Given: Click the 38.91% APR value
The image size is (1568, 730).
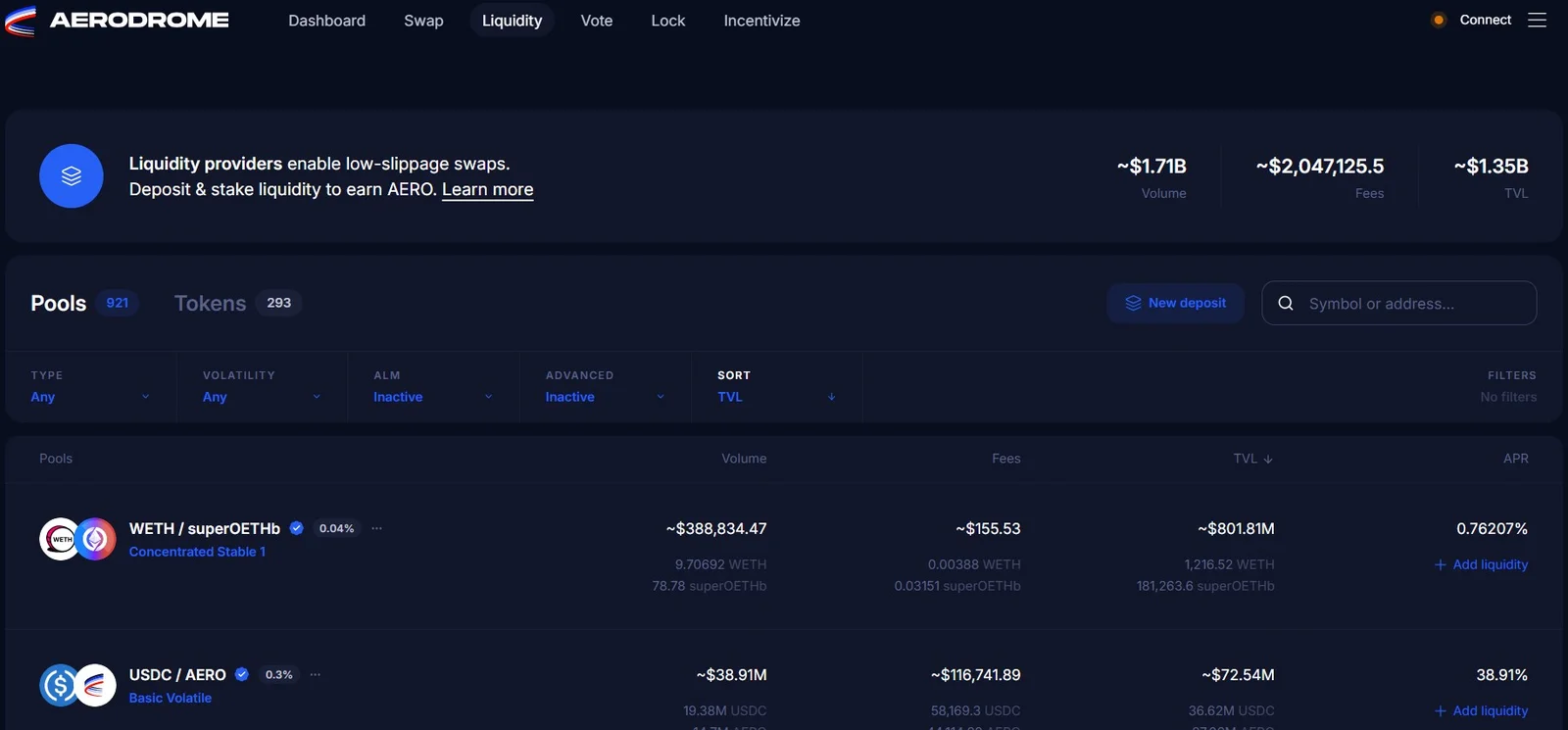Looking at the screenshot, I should pyautogui.click(x=1501, y=674).
